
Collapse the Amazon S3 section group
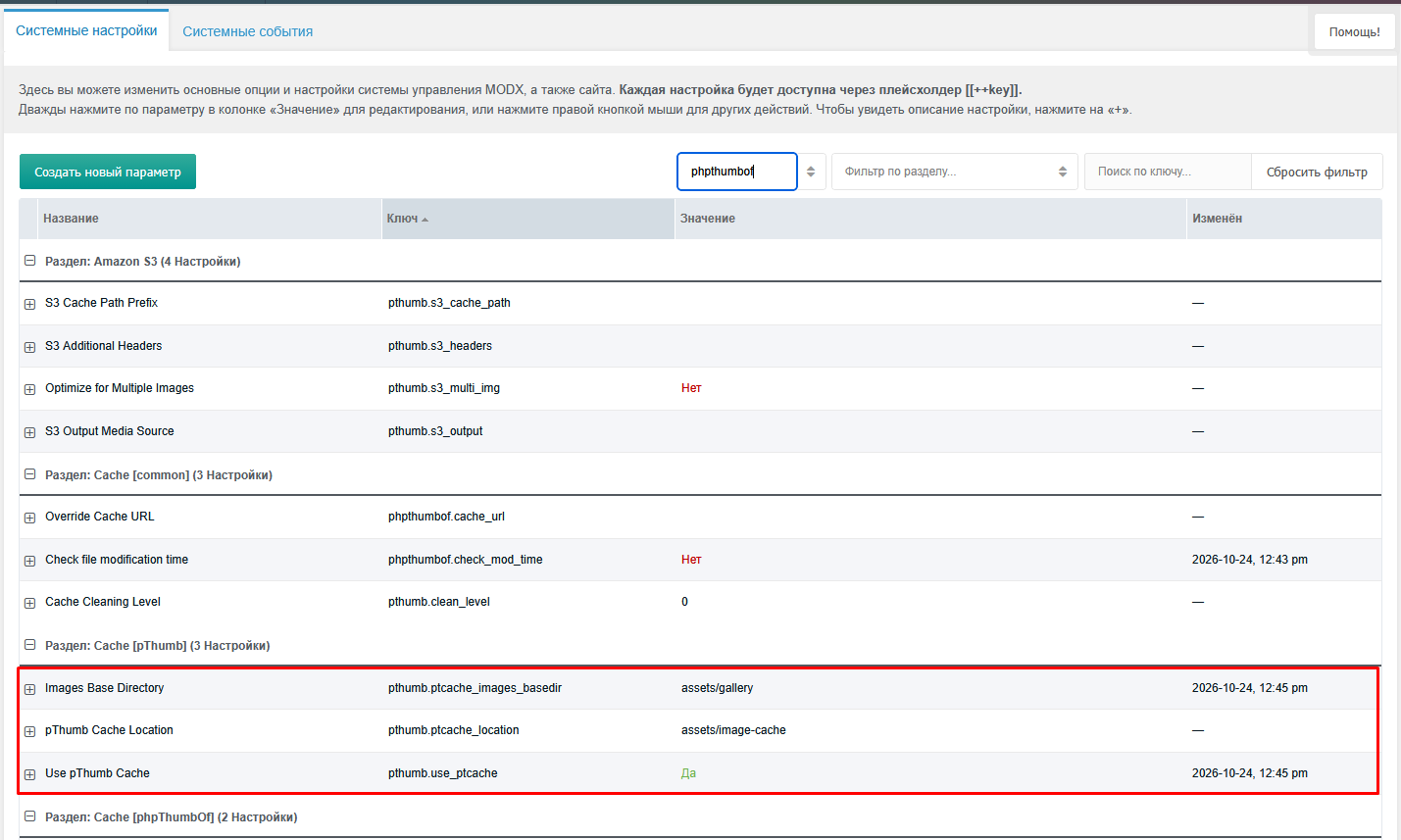click(29, 261)
